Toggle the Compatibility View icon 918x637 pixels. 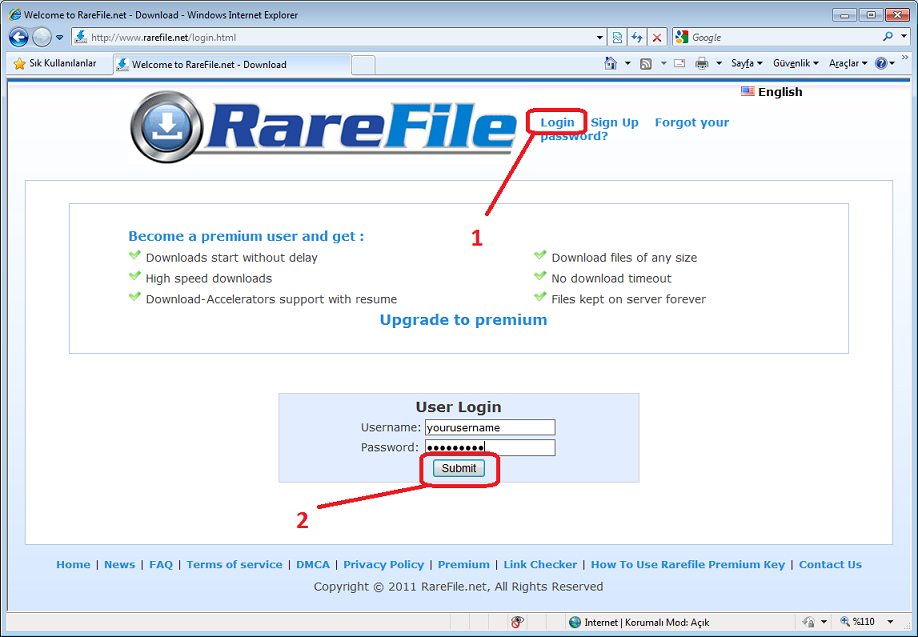click(618, 37)
